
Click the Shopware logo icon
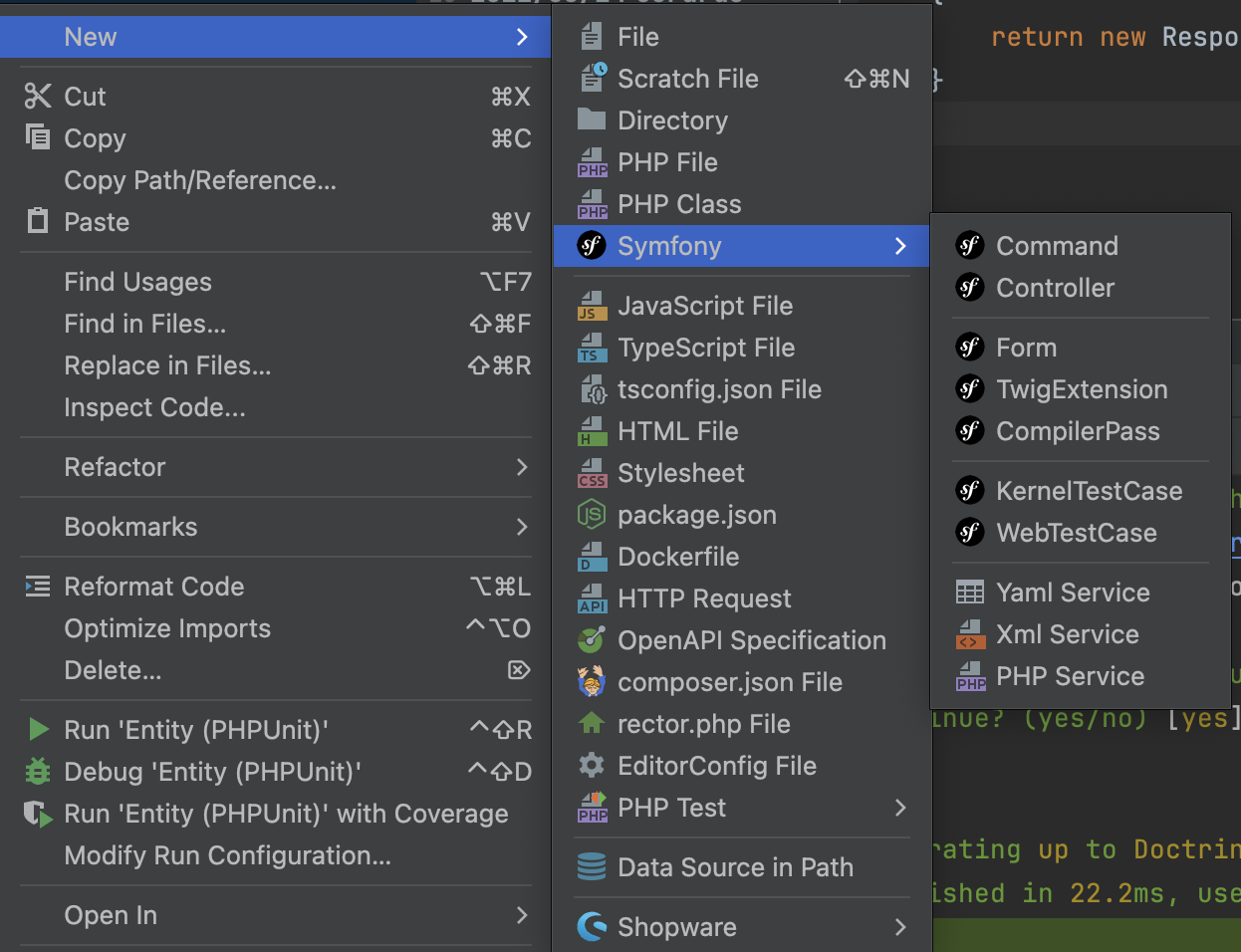592,927
